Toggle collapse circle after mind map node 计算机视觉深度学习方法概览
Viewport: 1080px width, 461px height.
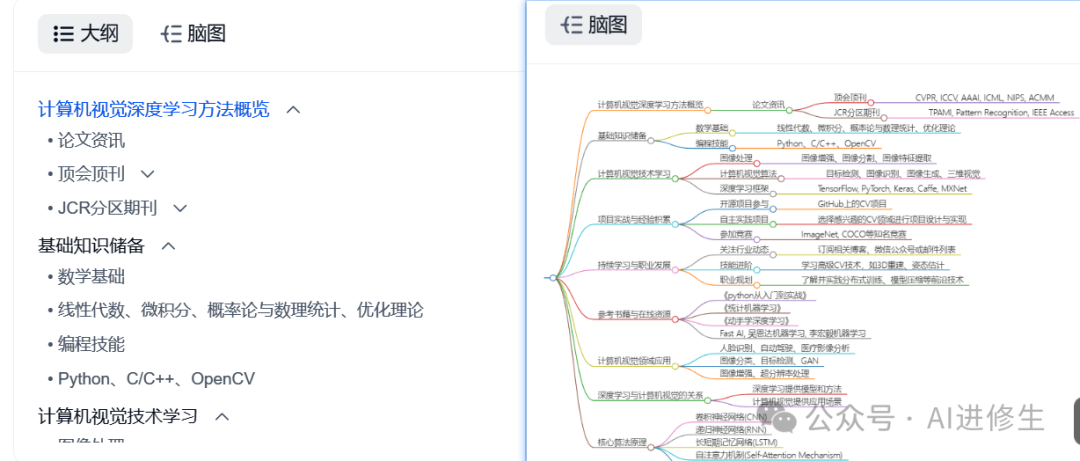pyautogui.click(x=707, y=110)
